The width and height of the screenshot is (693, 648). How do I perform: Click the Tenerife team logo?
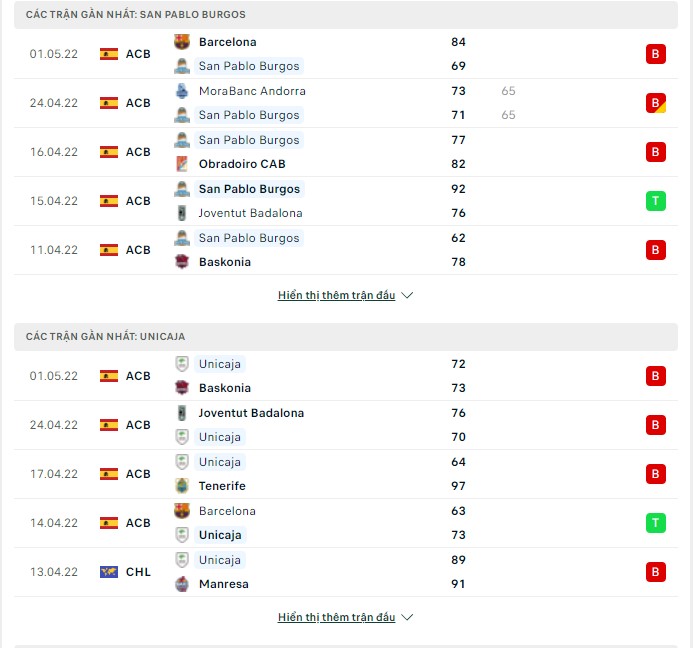(182, 486)
